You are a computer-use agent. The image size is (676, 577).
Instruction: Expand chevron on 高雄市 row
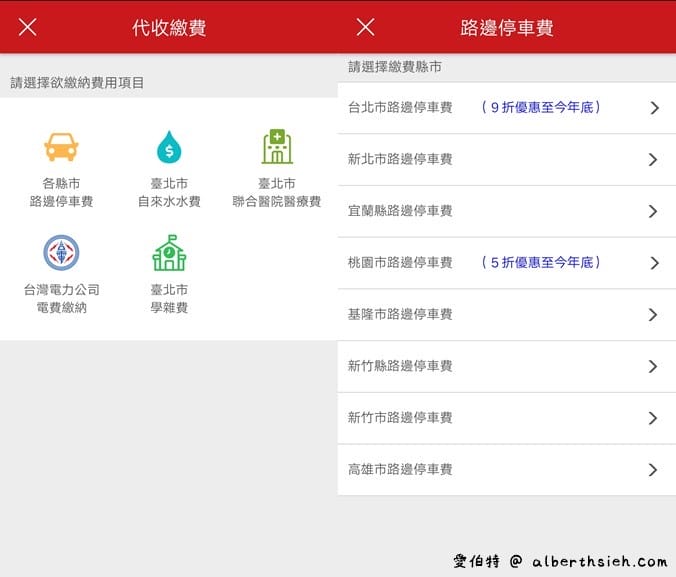coord(654,470)
